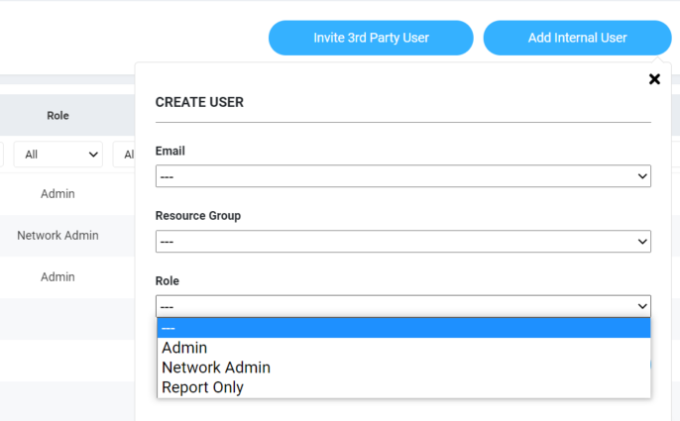This screenshot has width=680, height=421.
Task: Select the Network Admin table row
Action: click(x=58, y=236)
